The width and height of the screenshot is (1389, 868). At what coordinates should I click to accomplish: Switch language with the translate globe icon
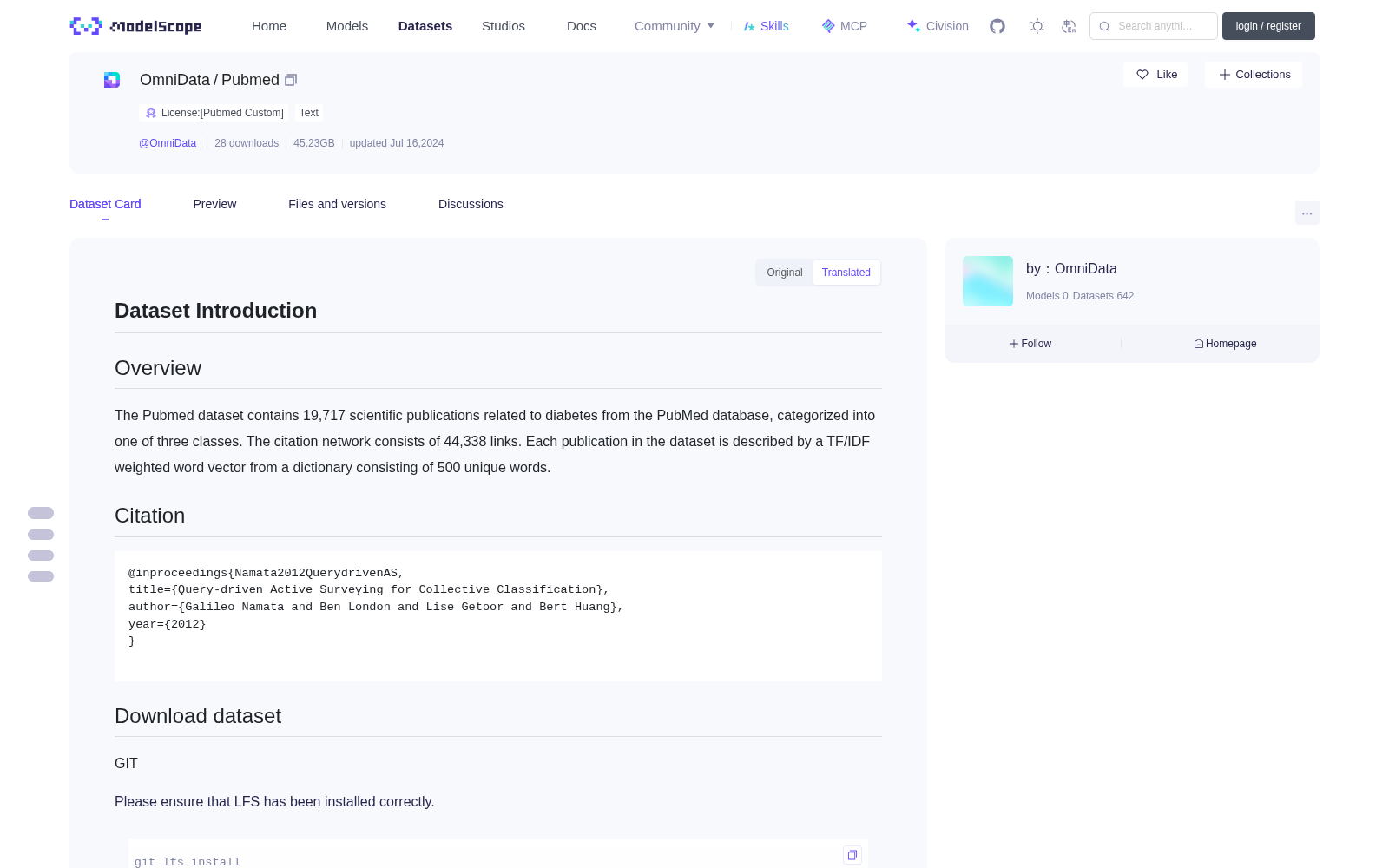pyautogui.click(x=1070, y=26)
